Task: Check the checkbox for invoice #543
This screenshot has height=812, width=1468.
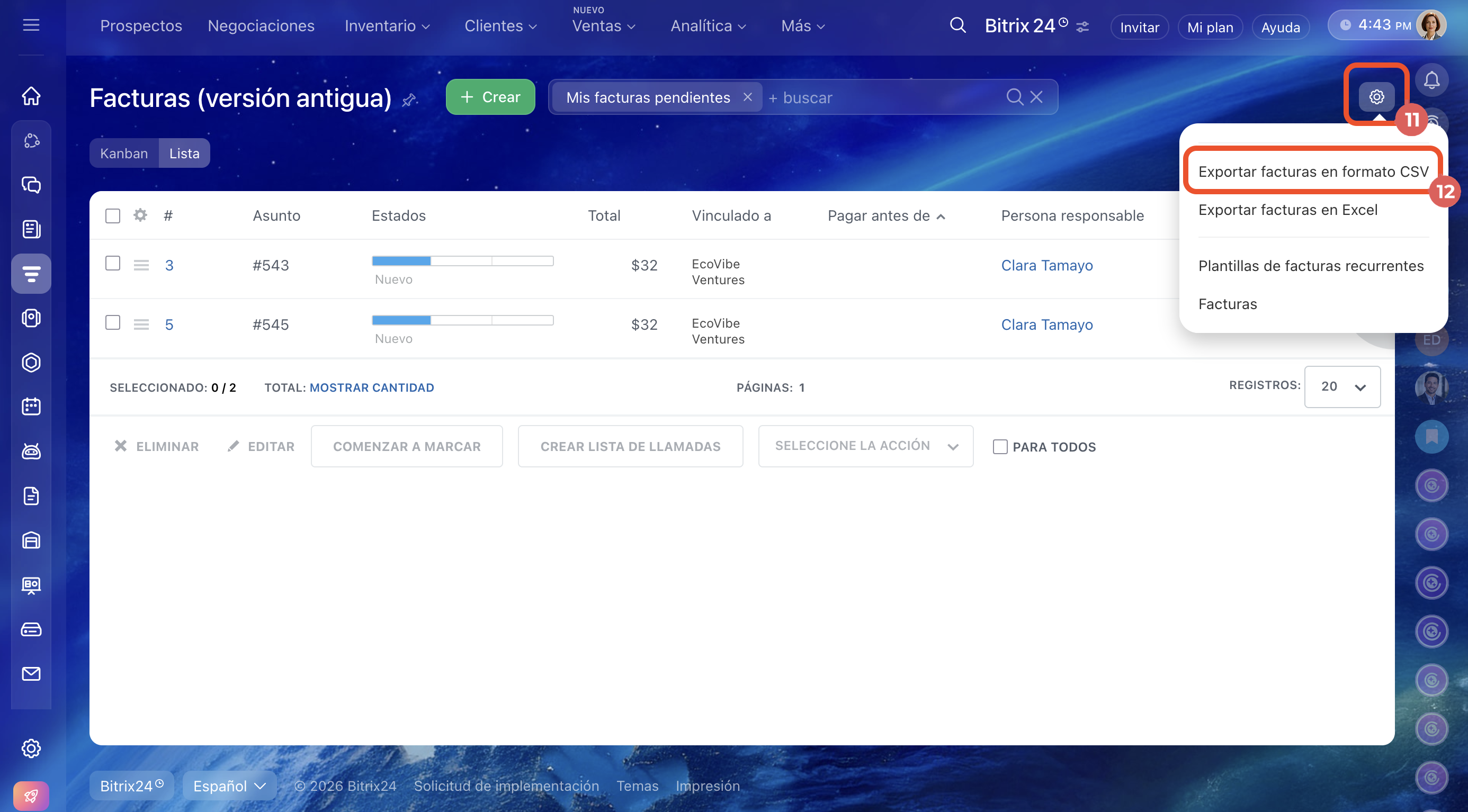Action: tap(113, 263)
